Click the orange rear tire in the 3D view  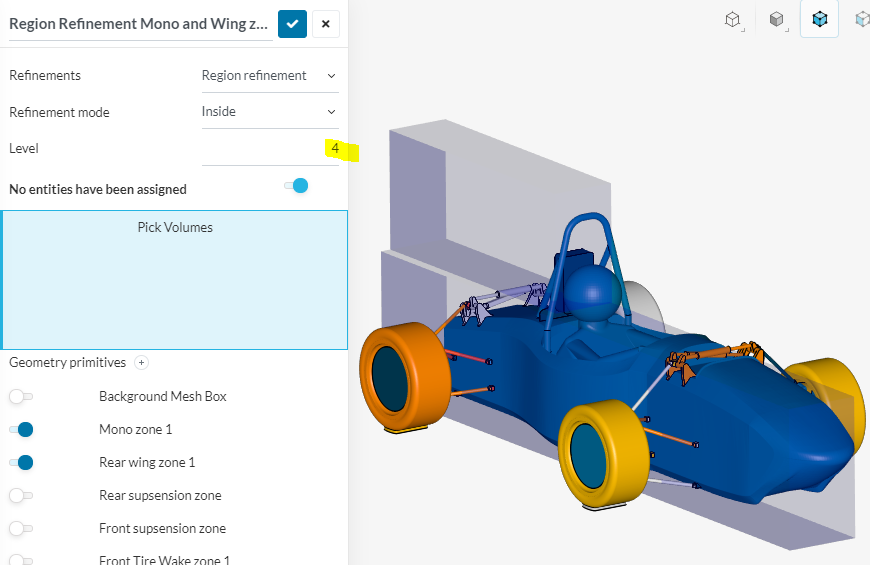(404, 377)
